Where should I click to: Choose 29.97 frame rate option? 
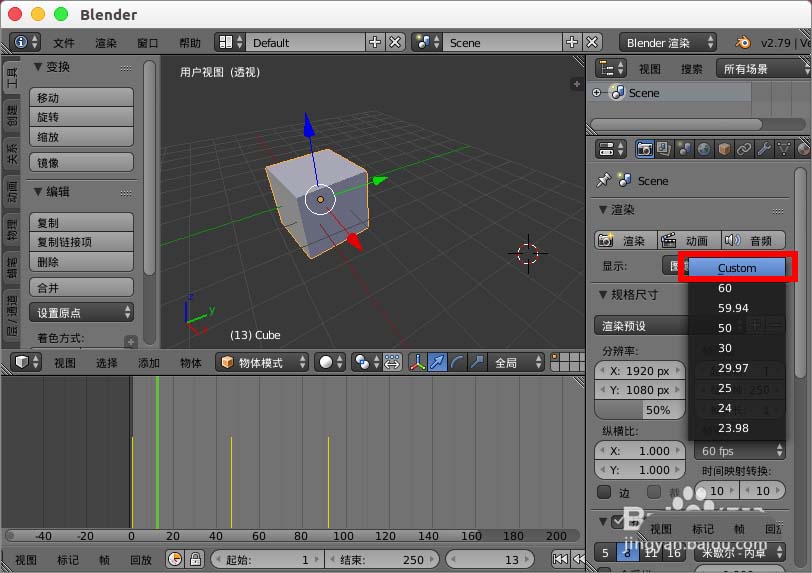coord(737,368)
